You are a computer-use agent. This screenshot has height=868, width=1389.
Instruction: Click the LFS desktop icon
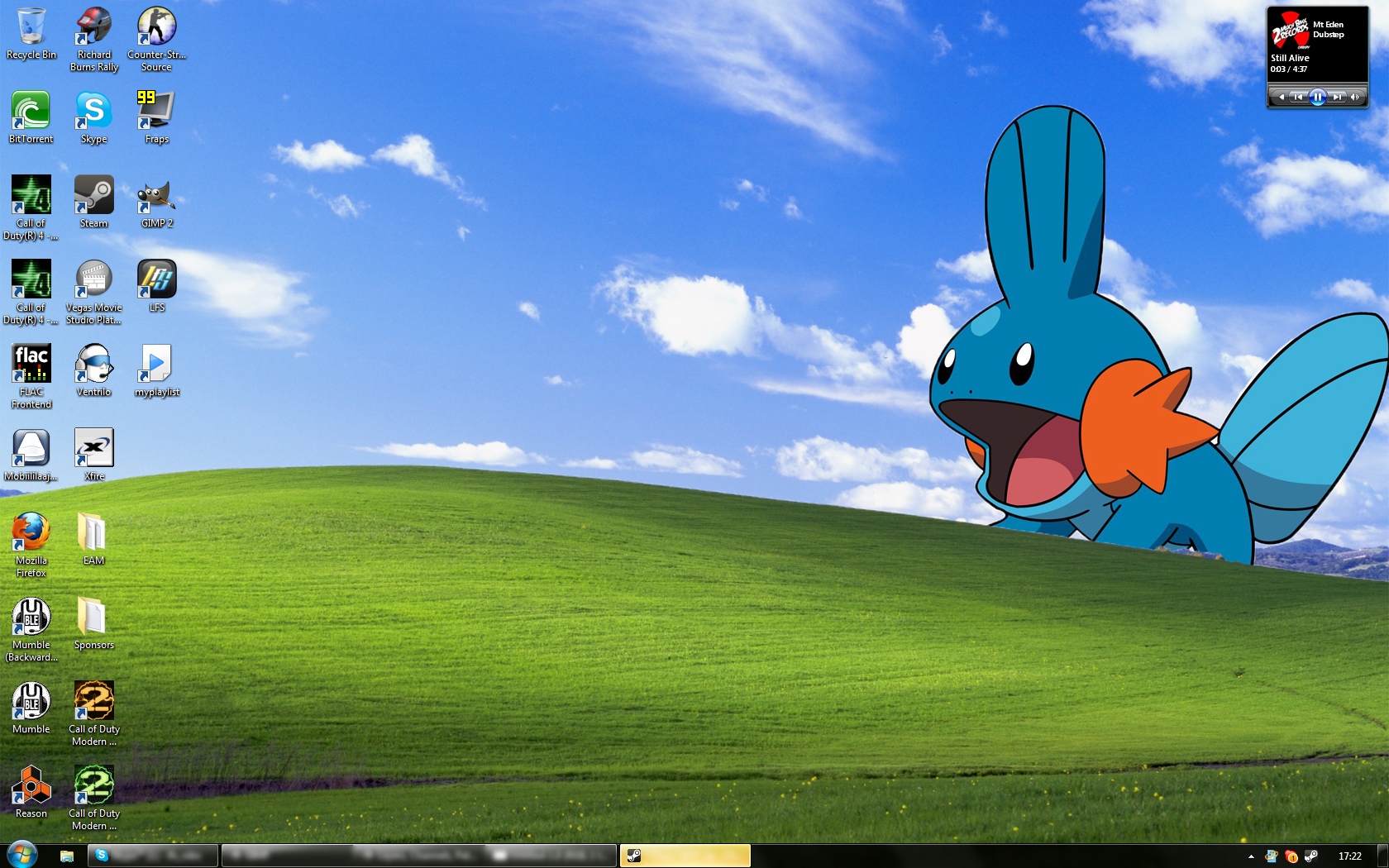coord(156,286)
